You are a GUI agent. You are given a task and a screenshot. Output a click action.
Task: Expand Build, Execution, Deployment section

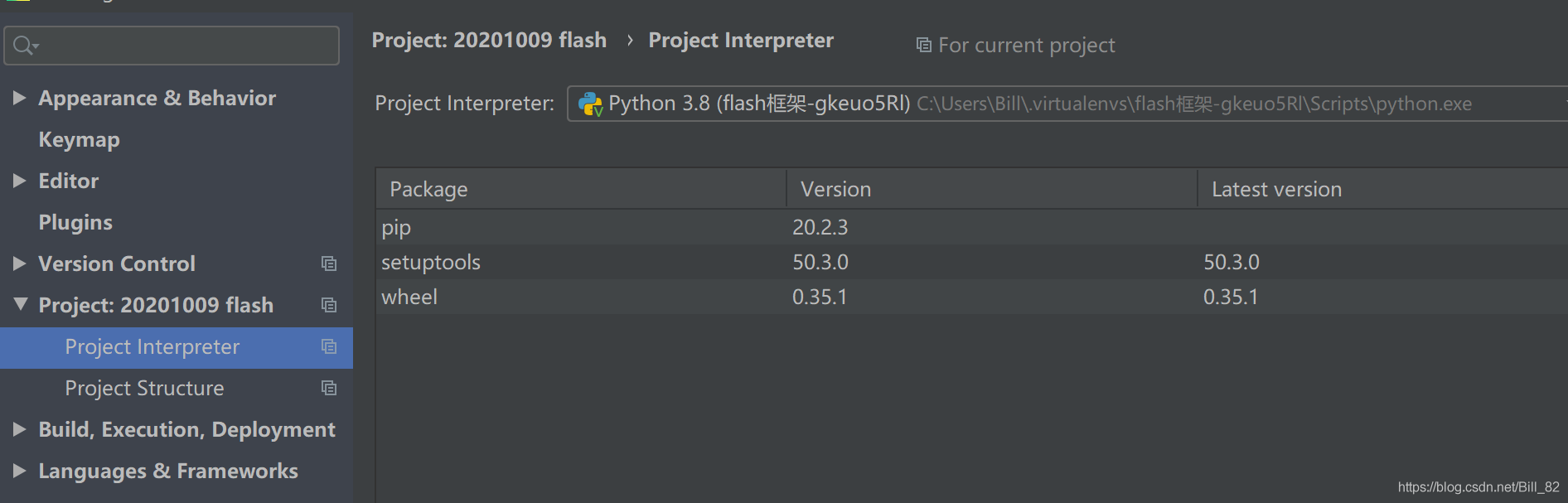[19, 429]
